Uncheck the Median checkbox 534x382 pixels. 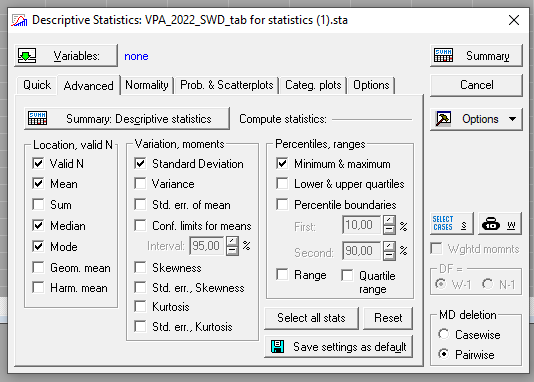pos(38,225)
